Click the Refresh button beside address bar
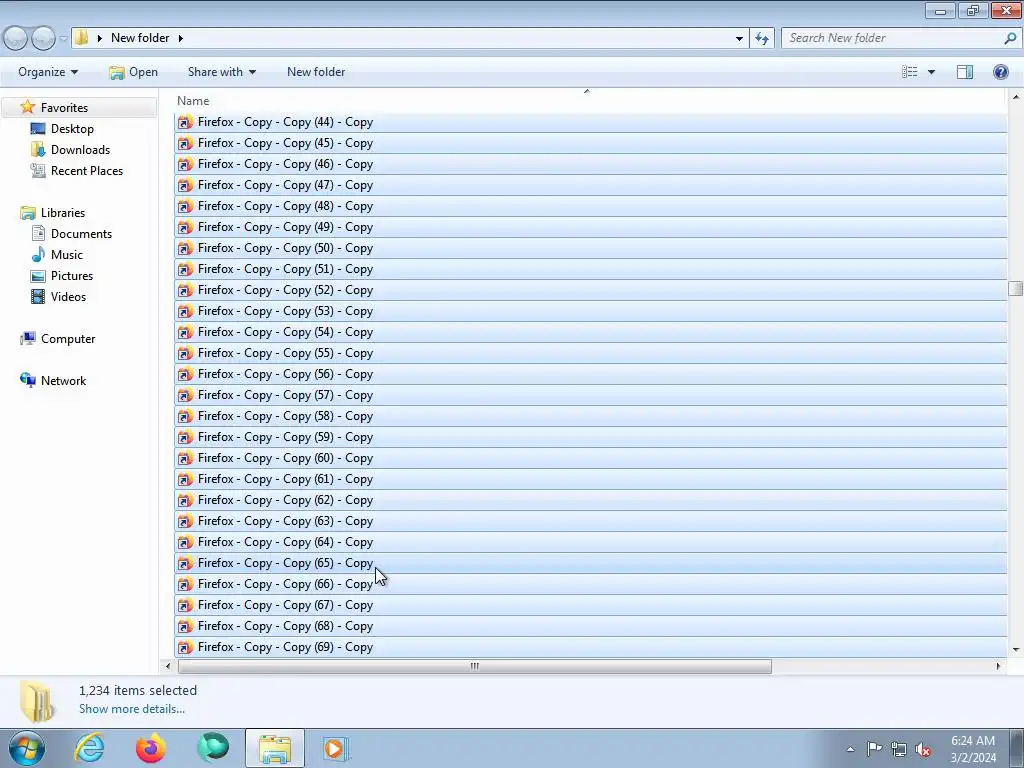This screenshot has width=1024, height=768. point(761,38)
